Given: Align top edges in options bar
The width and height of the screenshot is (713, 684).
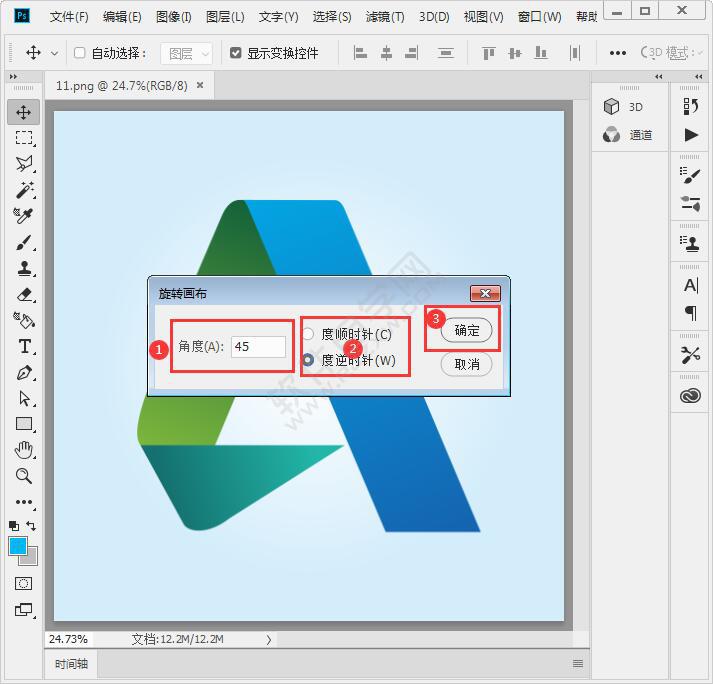Looking at the screenshot, I should pos(488,53).
